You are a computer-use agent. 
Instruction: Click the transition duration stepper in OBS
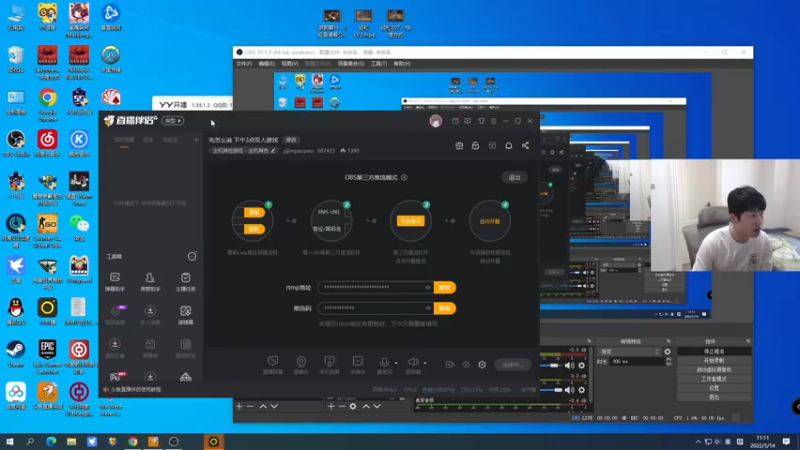(668, 361)
